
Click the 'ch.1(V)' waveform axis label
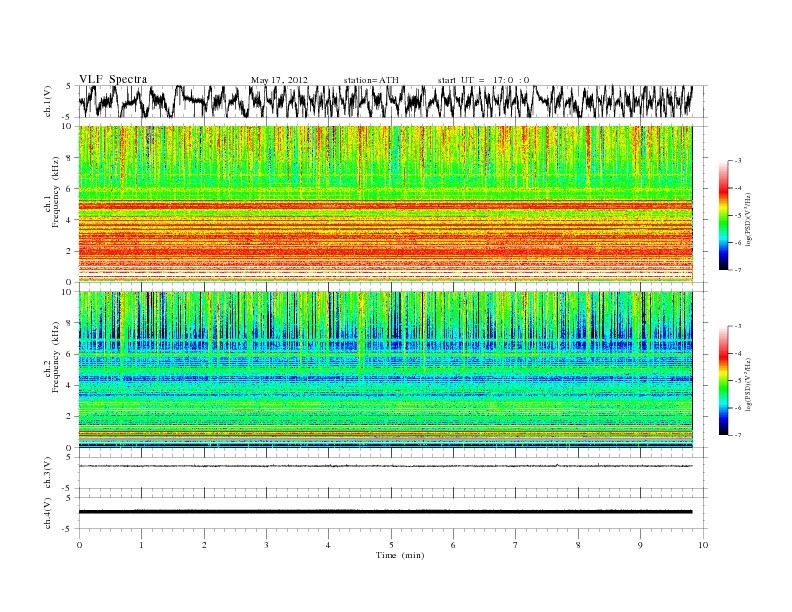coord(47,101)
